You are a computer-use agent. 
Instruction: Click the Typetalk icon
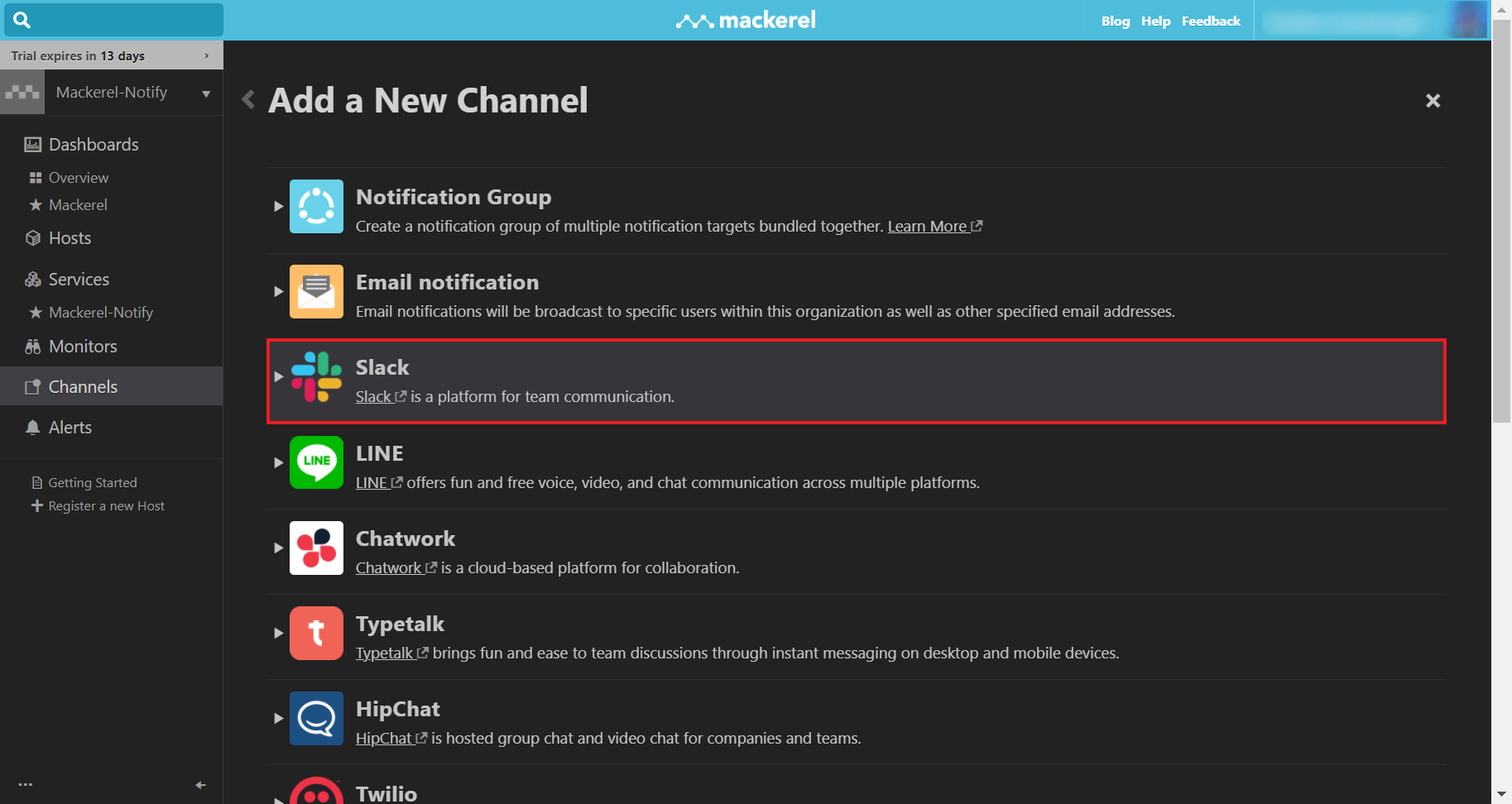click(316, 633)
